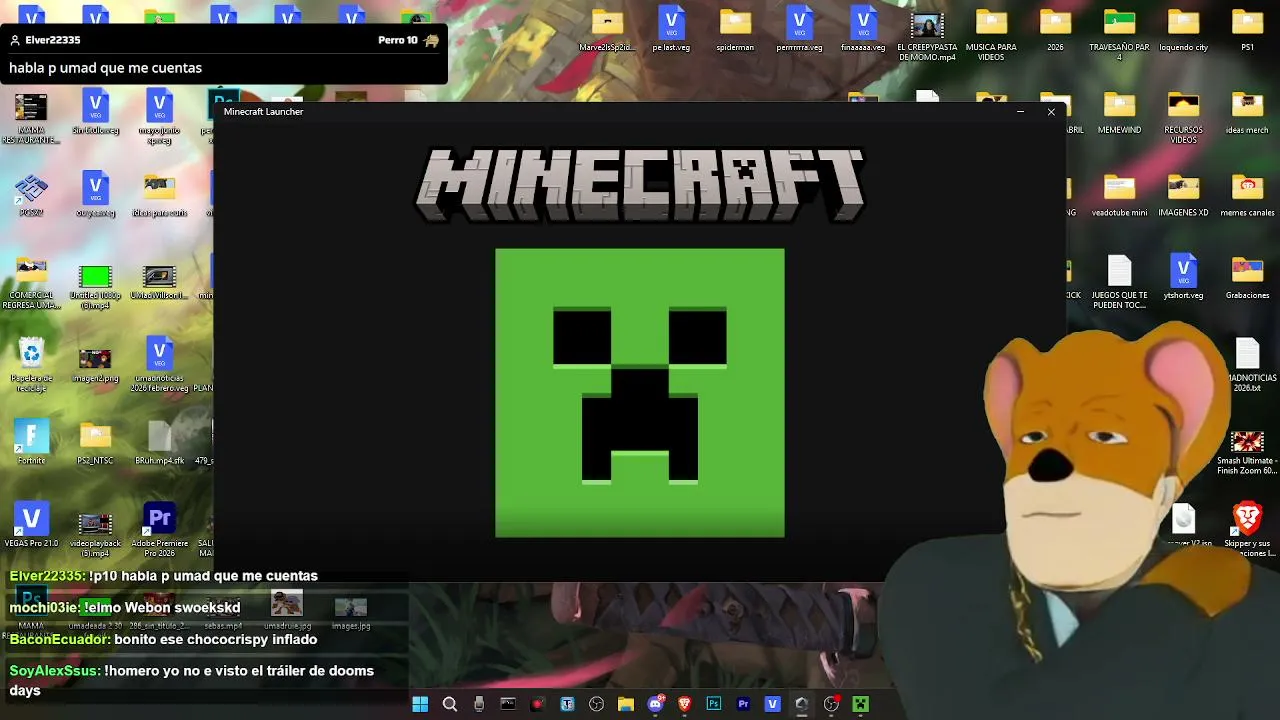
Task: Click SoyAlexSsus's chat message about dooms days
Action: click(192, 680)
